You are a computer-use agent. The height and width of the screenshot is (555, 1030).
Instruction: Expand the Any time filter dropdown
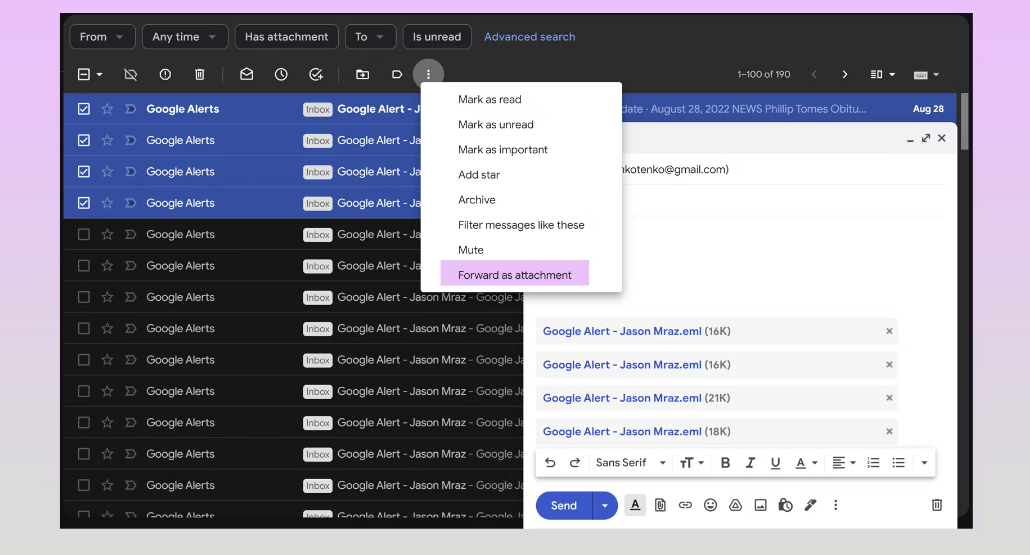184,37
